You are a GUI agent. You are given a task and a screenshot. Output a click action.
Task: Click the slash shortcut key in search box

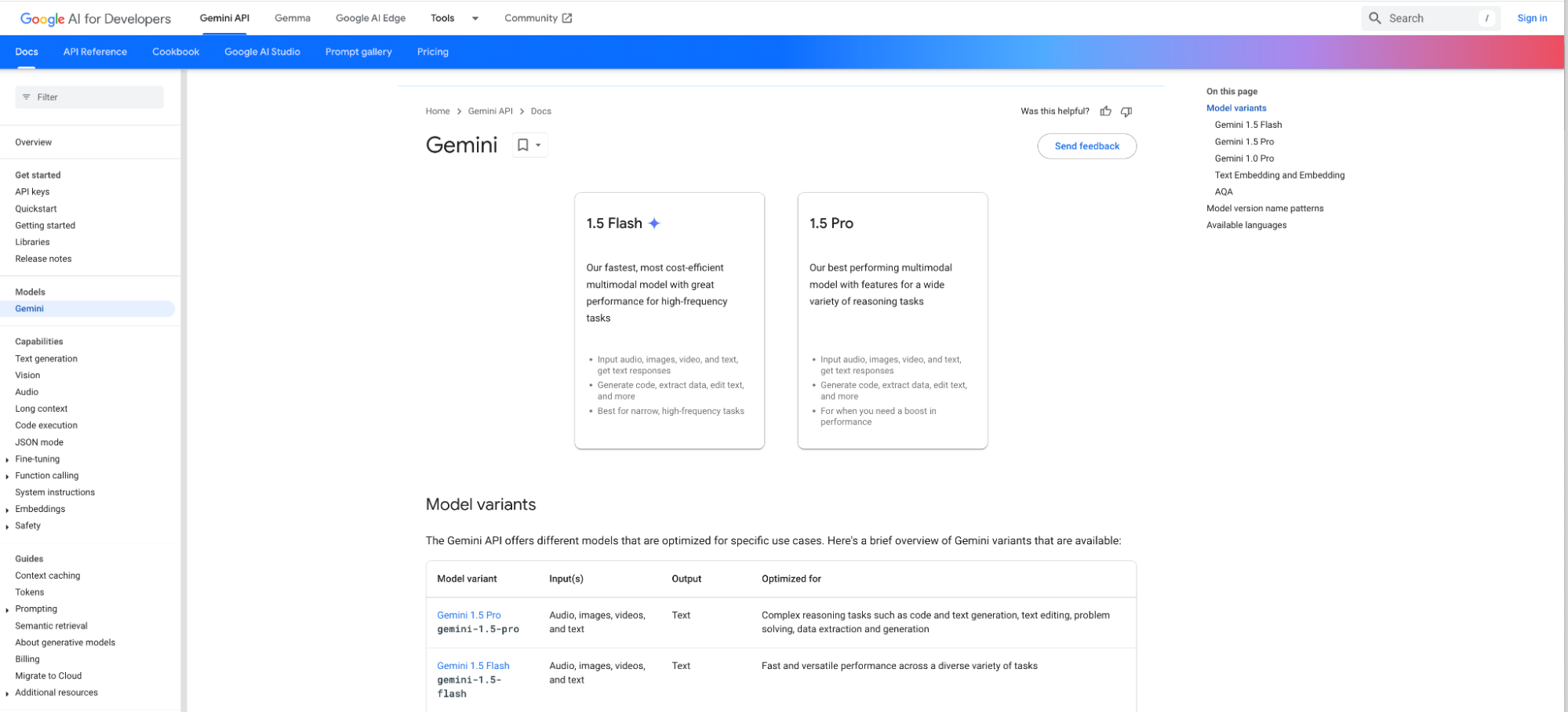[x=1487, y=18]
